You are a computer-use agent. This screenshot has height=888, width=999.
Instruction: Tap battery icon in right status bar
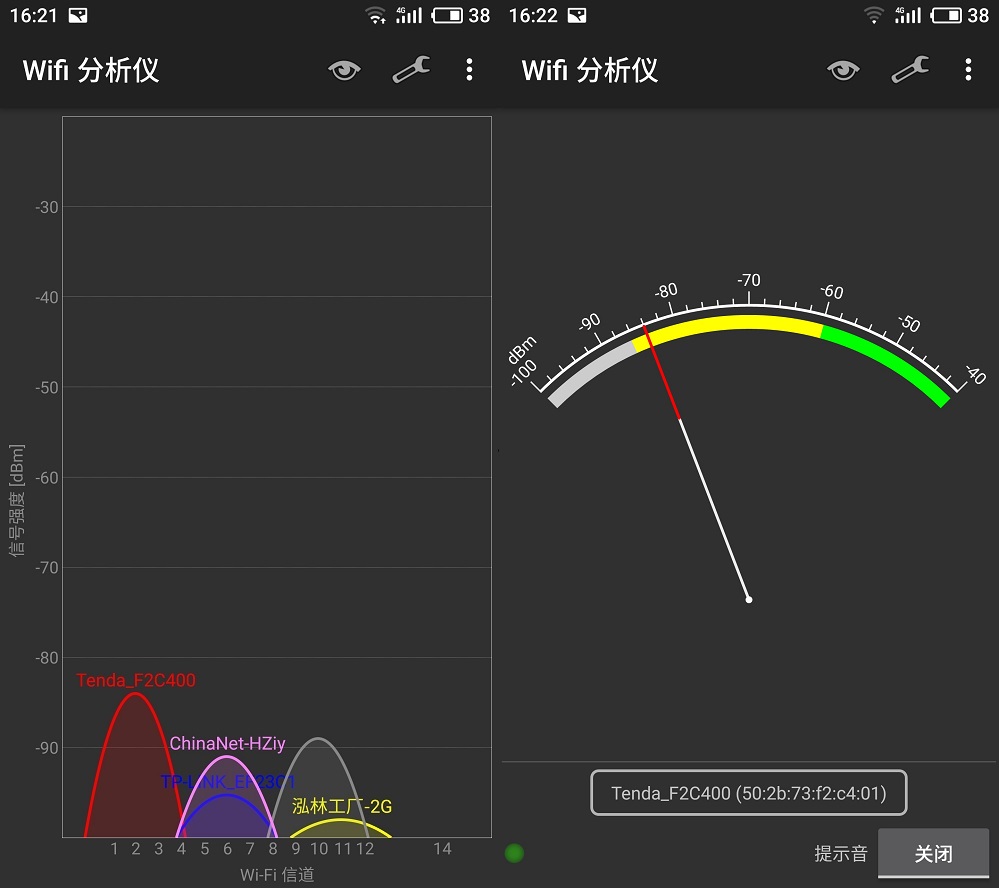[946, 15]
